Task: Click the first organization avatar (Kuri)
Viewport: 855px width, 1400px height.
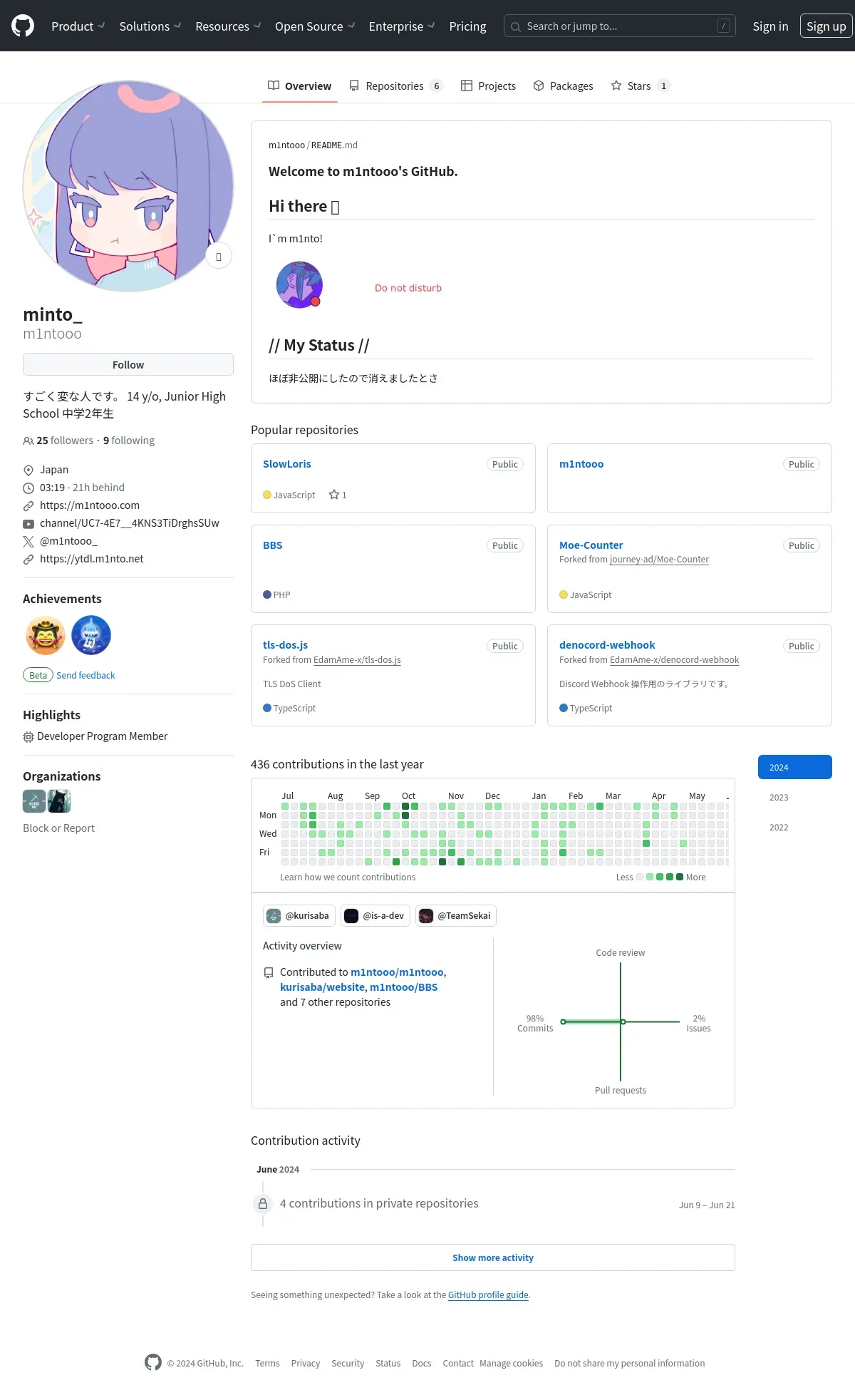Action: (34, 801)
